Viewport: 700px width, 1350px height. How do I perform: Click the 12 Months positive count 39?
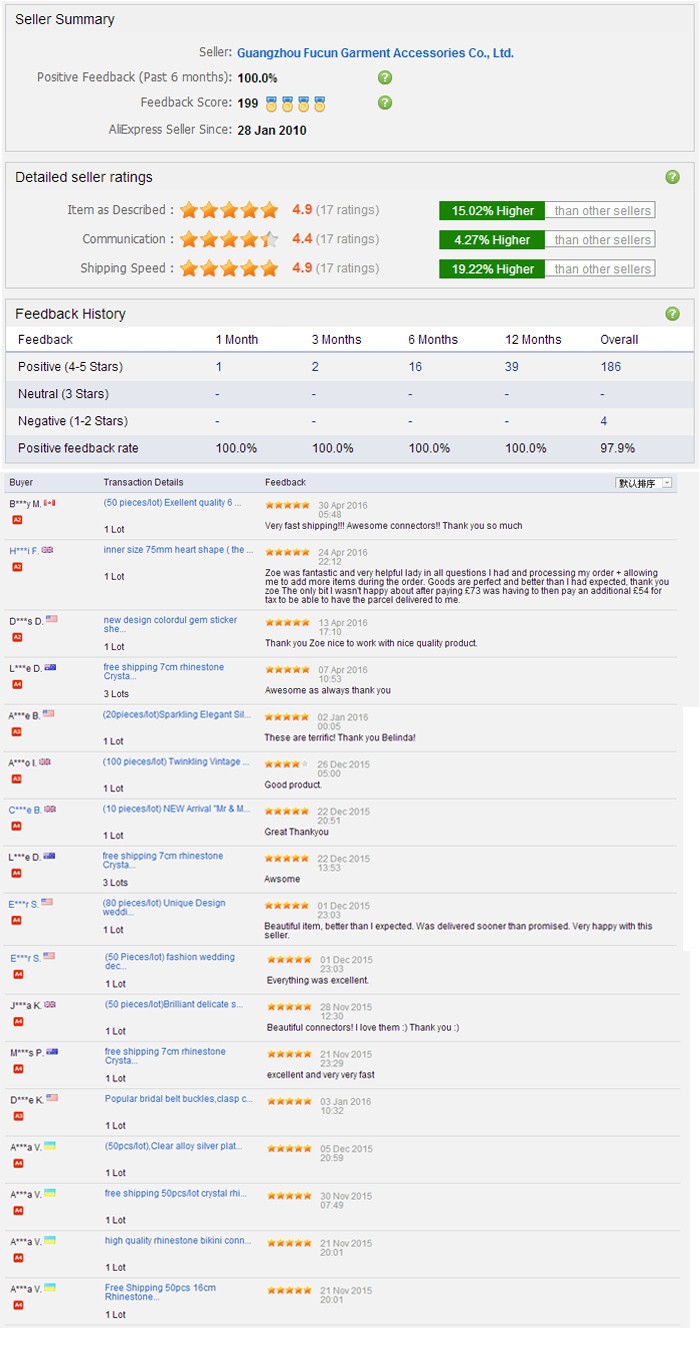click(512, 367)
